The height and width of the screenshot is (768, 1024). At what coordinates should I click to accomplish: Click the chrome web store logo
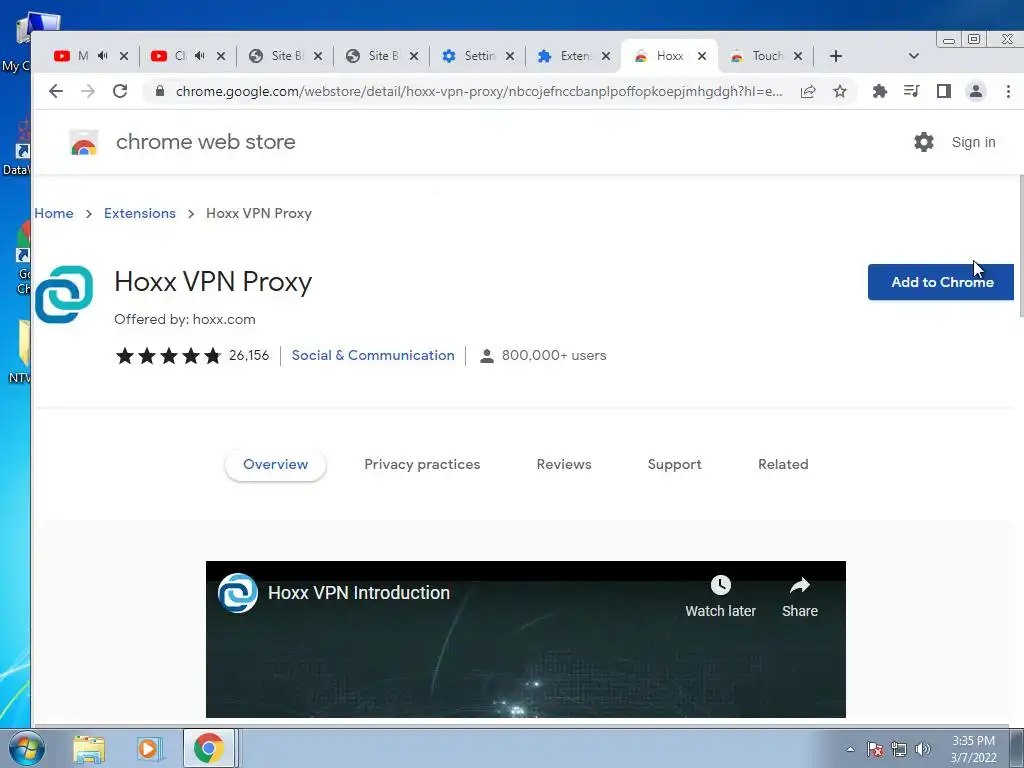point(84,142)
